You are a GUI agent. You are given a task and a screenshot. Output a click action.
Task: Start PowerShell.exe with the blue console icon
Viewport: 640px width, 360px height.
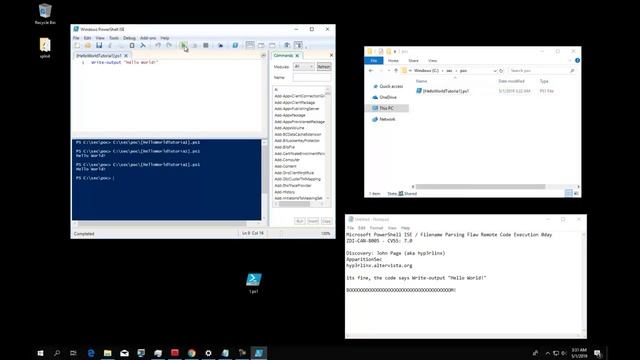pos(235,45)
